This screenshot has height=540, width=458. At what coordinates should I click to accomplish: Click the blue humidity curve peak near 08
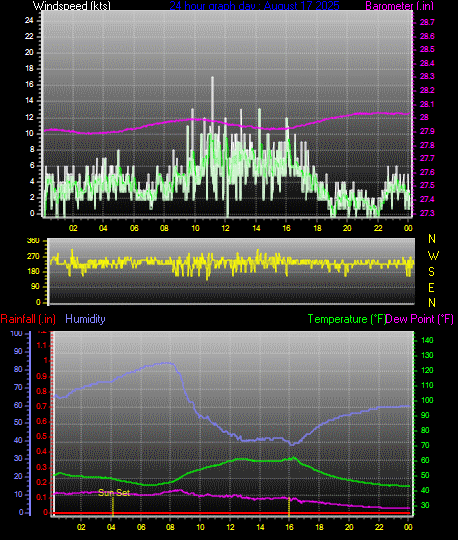pos(167,363)
